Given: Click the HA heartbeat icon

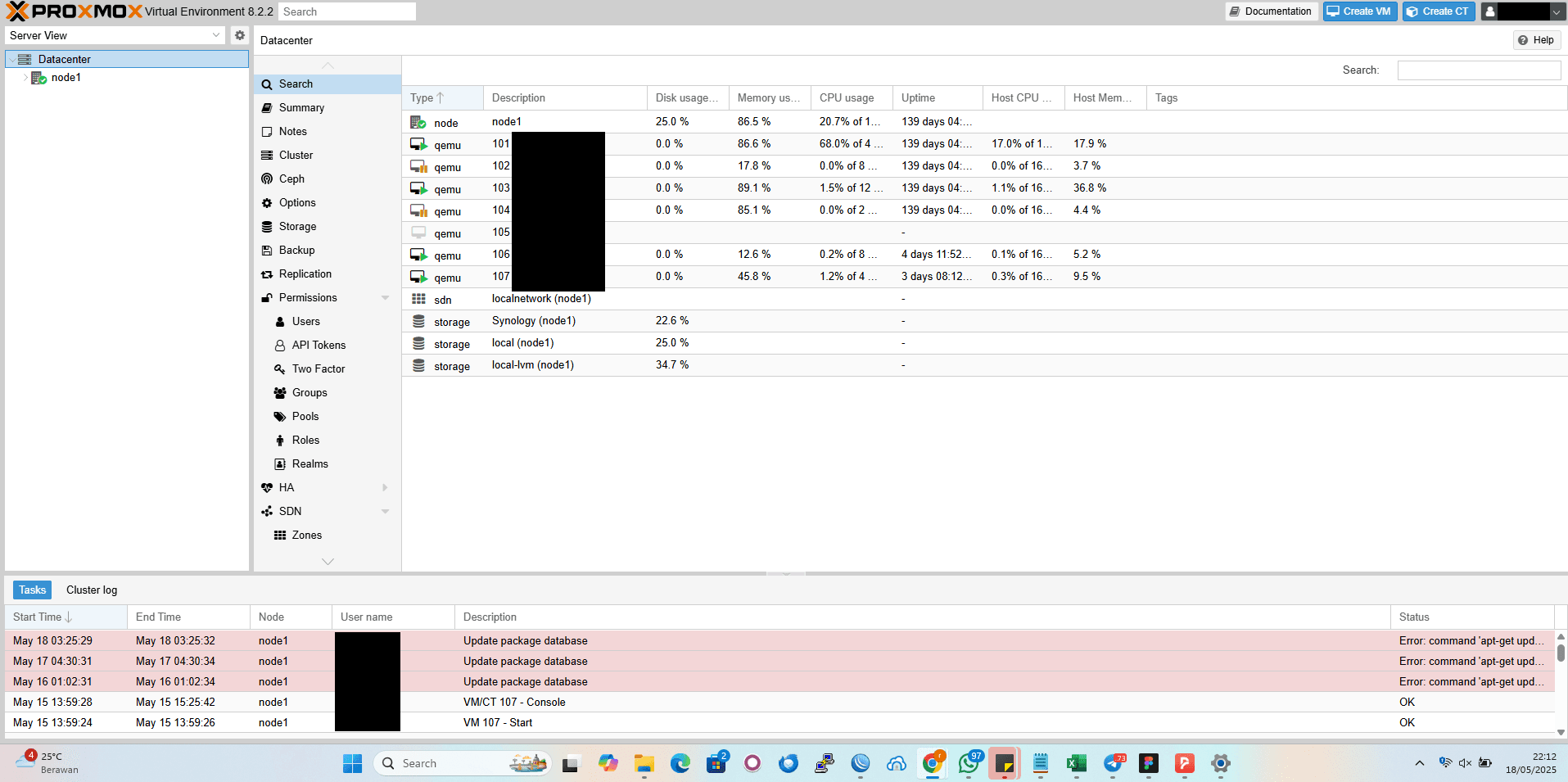Looking at the screenshot, I should (267, 488).
